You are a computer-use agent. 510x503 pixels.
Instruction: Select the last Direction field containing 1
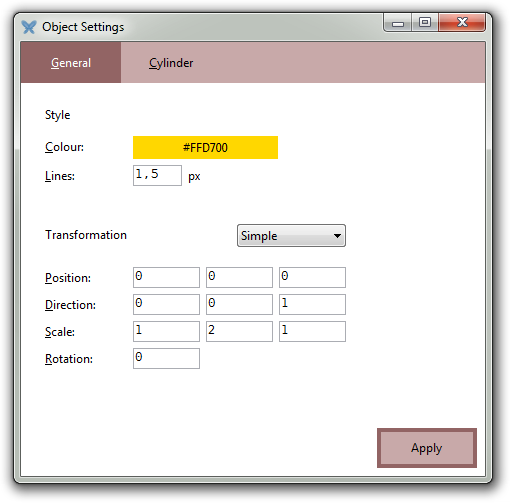[312, 304]
